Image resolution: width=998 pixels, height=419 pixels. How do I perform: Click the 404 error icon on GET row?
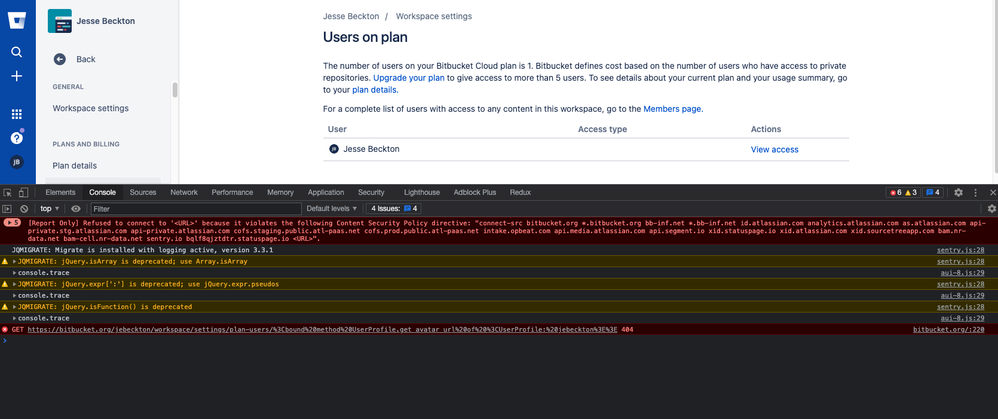point(5,329)
